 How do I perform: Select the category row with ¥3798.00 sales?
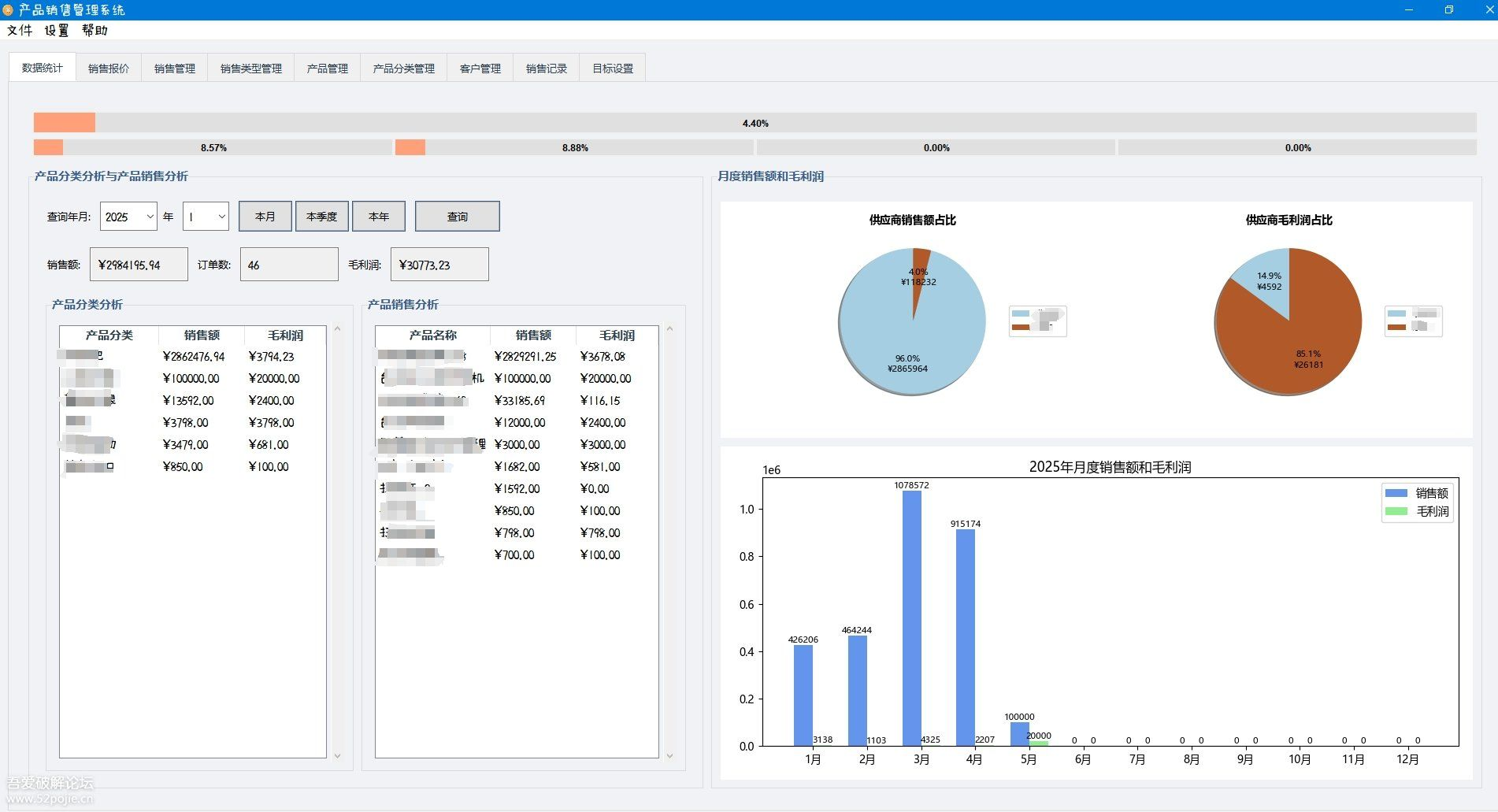tap(193, 423)
